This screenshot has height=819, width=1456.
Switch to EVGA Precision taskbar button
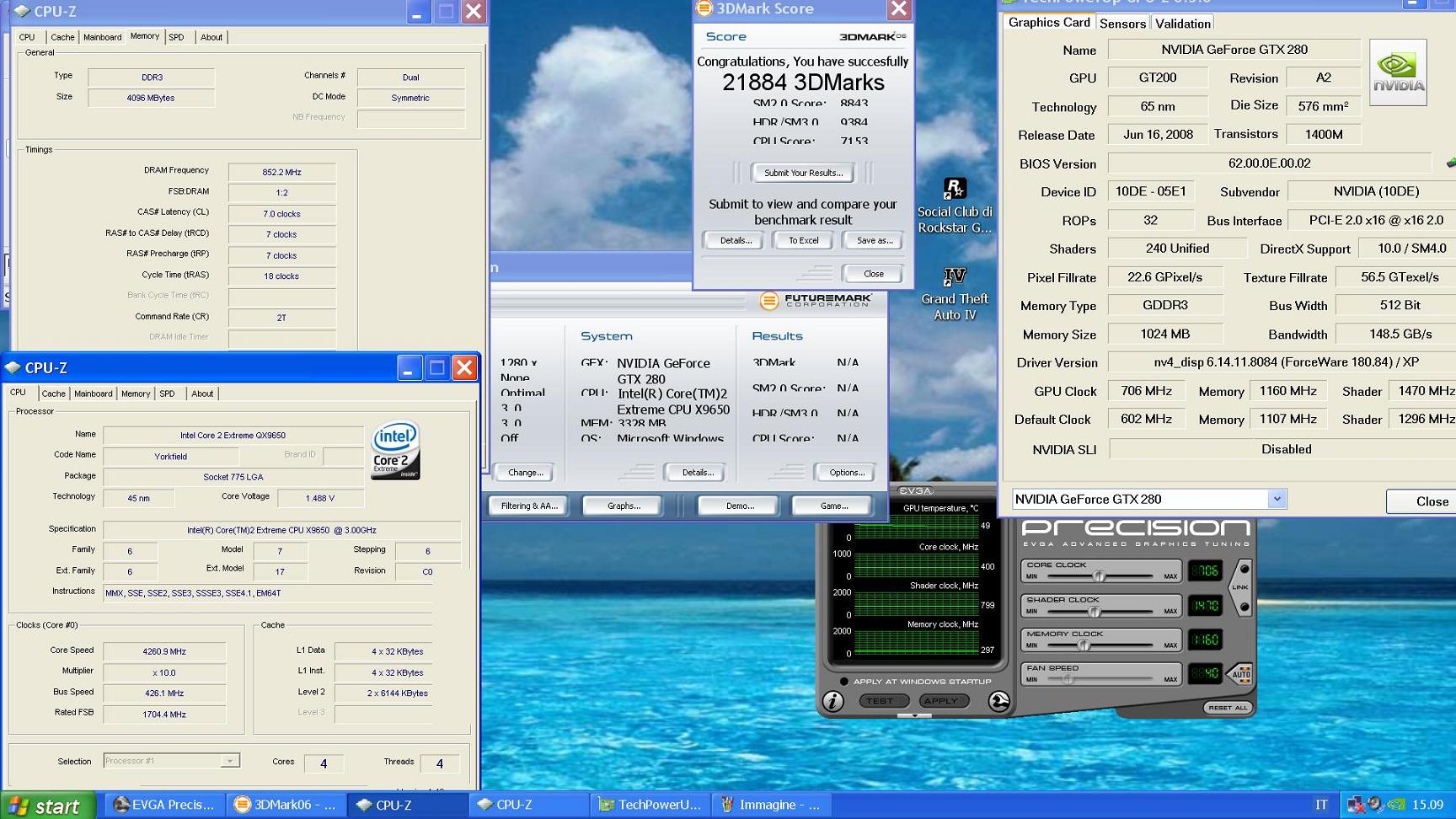point(164,805)
